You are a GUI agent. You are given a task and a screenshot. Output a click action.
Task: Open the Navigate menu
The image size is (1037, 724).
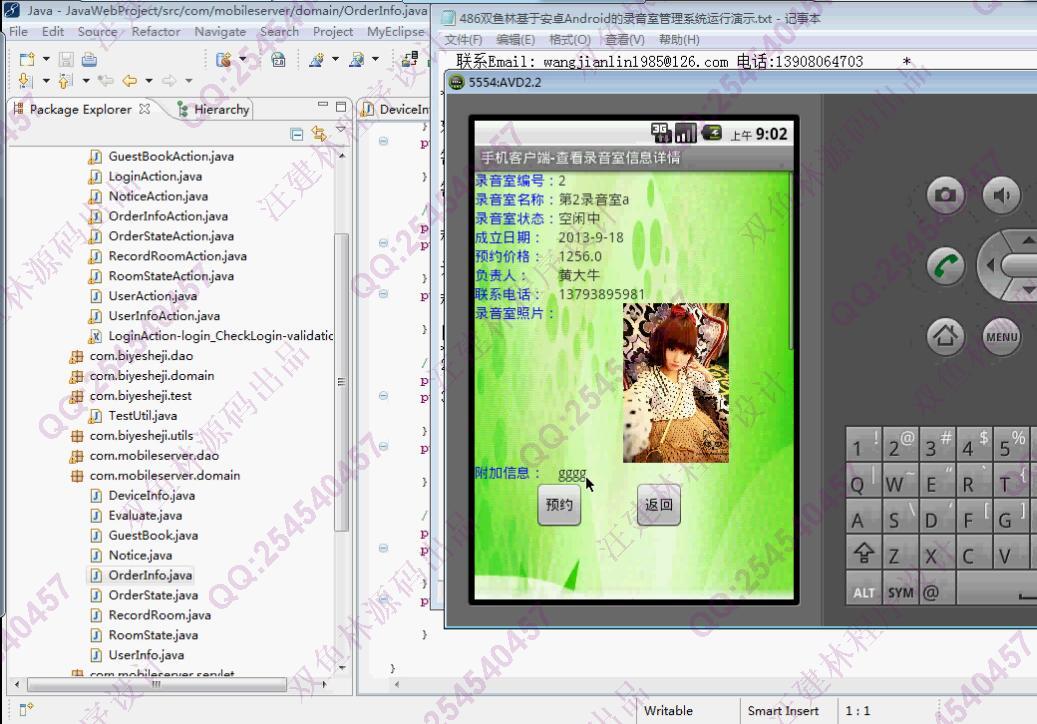(x=220, y=31)
